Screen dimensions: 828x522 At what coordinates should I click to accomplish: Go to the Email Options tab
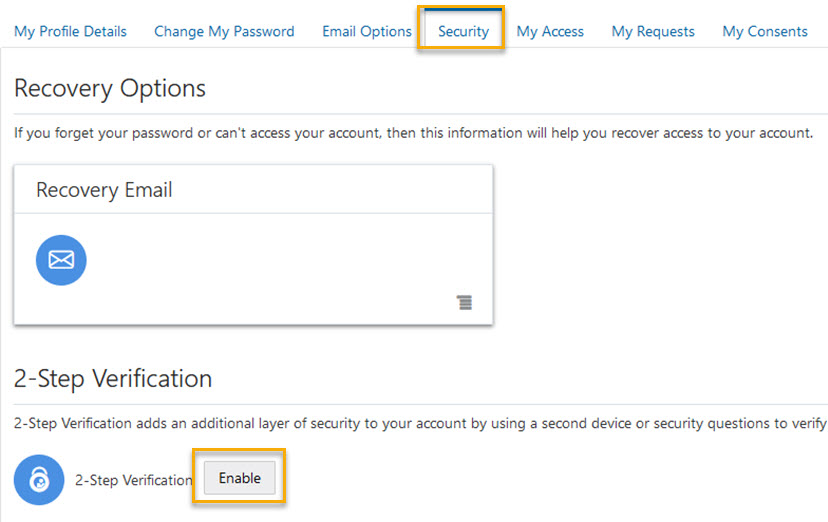pos(367,31)
